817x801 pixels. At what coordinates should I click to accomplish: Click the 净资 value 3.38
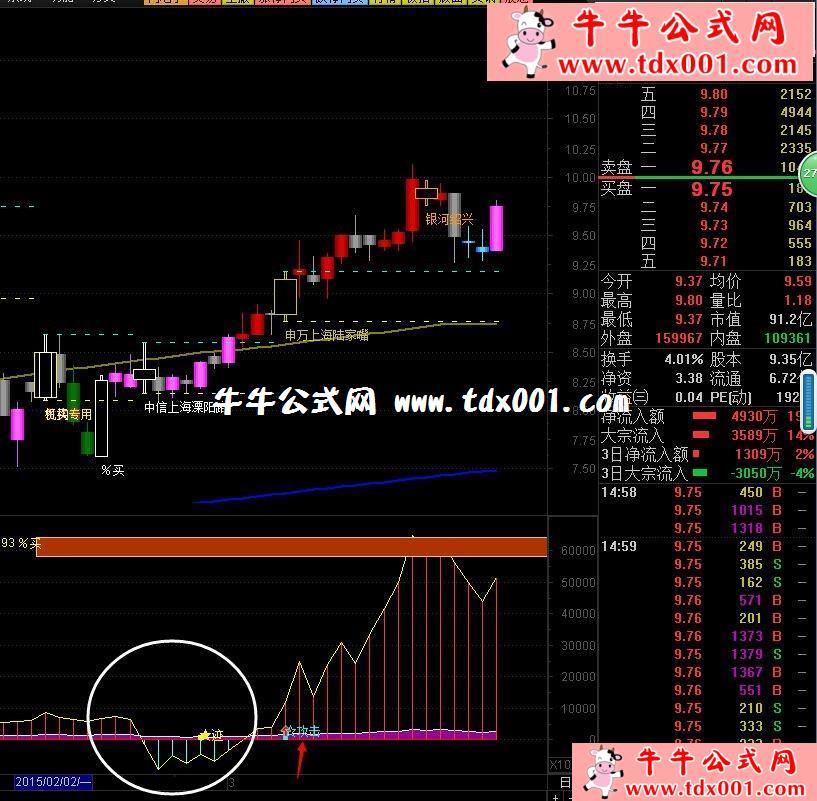point(689,378)
